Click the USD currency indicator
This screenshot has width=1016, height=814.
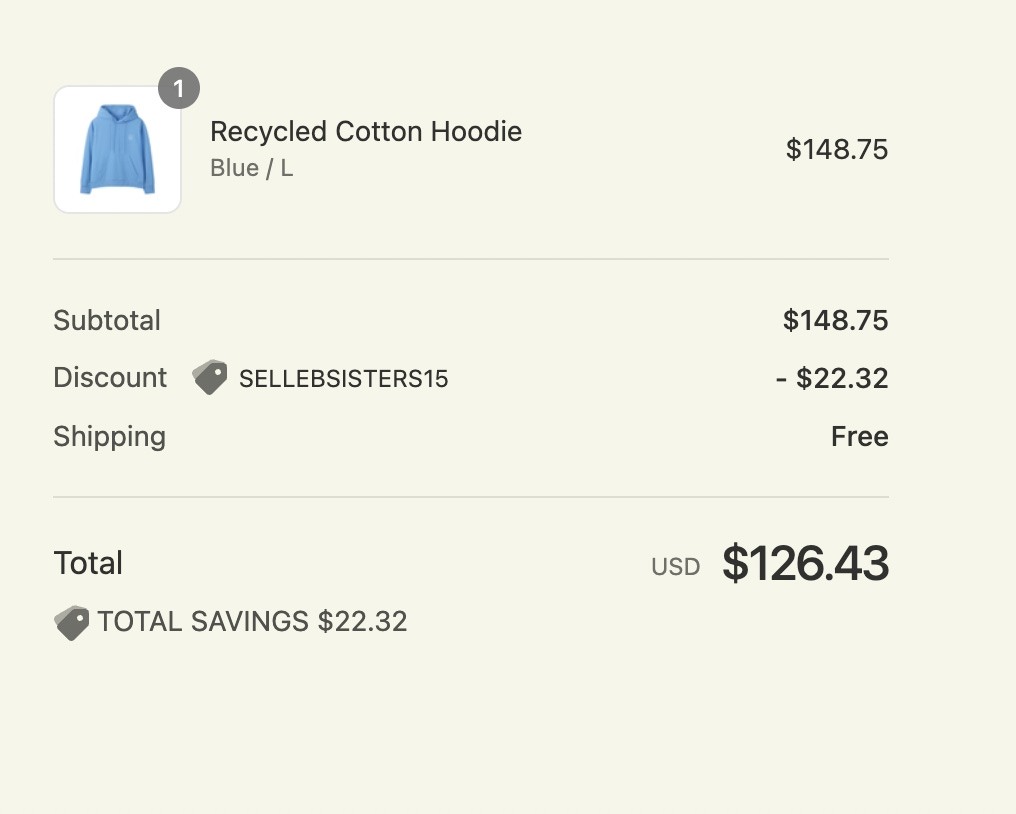(676, 567)
